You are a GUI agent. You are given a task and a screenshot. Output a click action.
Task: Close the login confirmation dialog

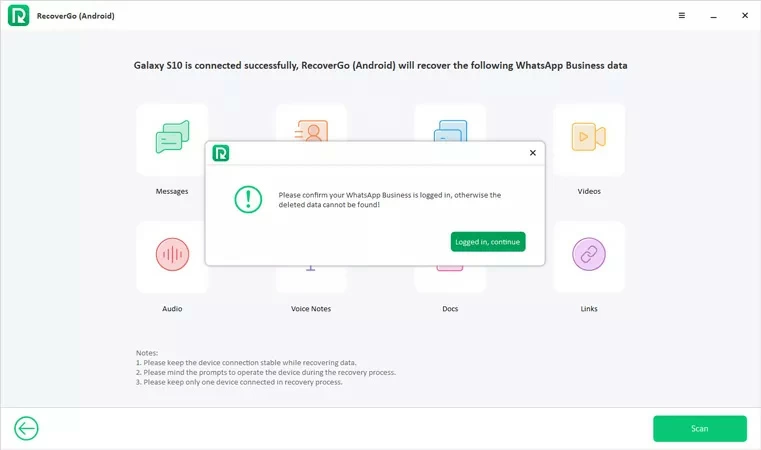pyautogui.click(x=533, y=153)
